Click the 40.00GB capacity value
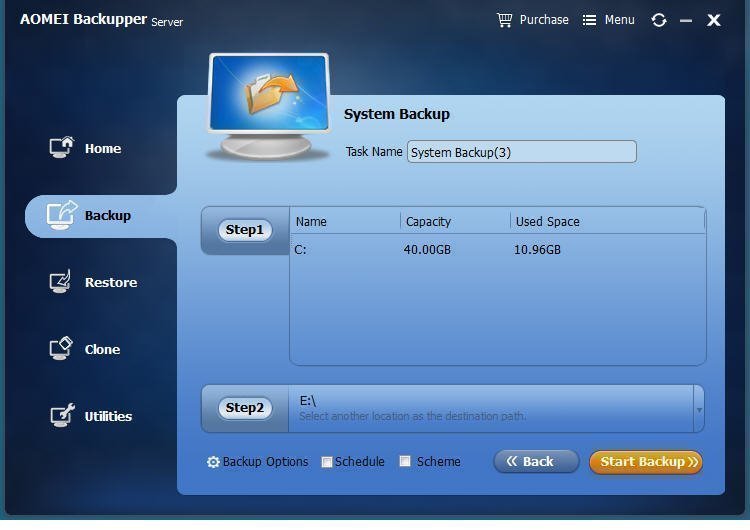 pyautogui.click(x=427, y=250)
